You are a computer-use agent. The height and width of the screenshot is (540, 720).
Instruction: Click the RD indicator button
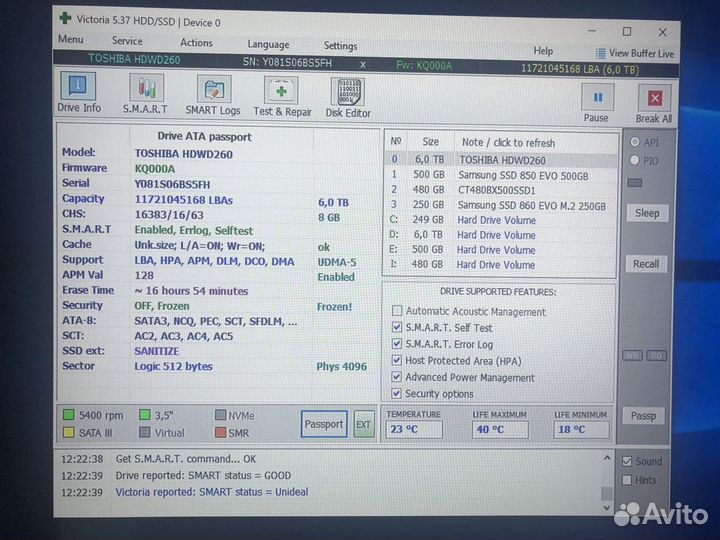pos(656,356)
